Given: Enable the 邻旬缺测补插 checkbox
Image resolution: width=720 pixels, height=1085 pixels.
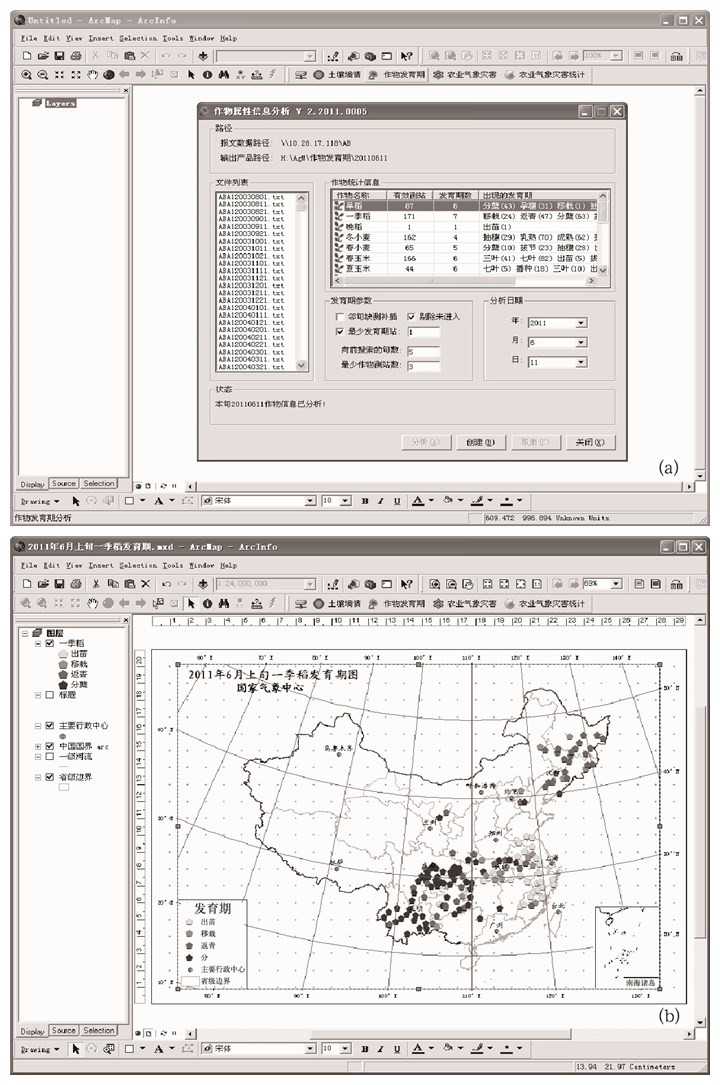Looking at the screenshot, I should (340, 316).
